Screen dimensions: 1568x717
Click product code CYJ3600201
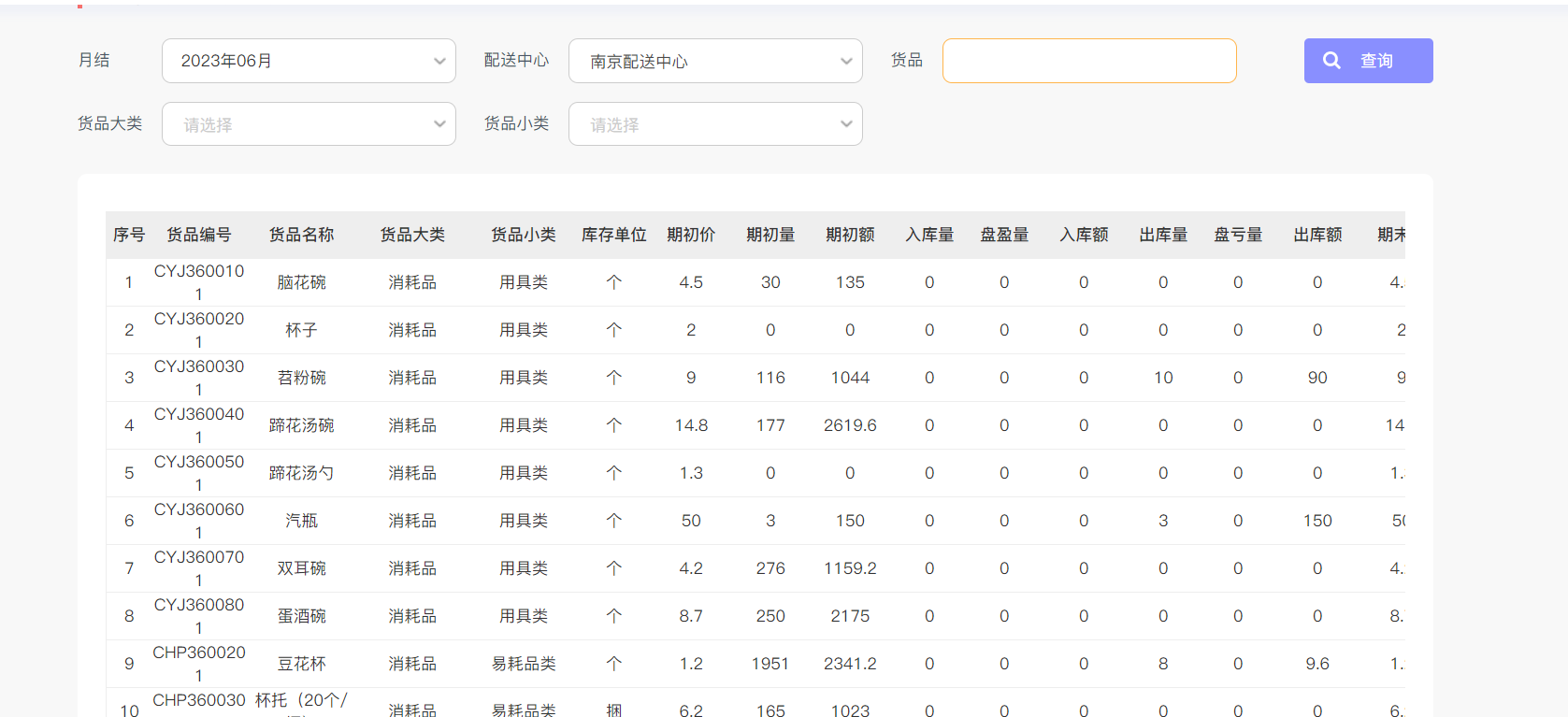pyautogui.click(x=199, y=330)
